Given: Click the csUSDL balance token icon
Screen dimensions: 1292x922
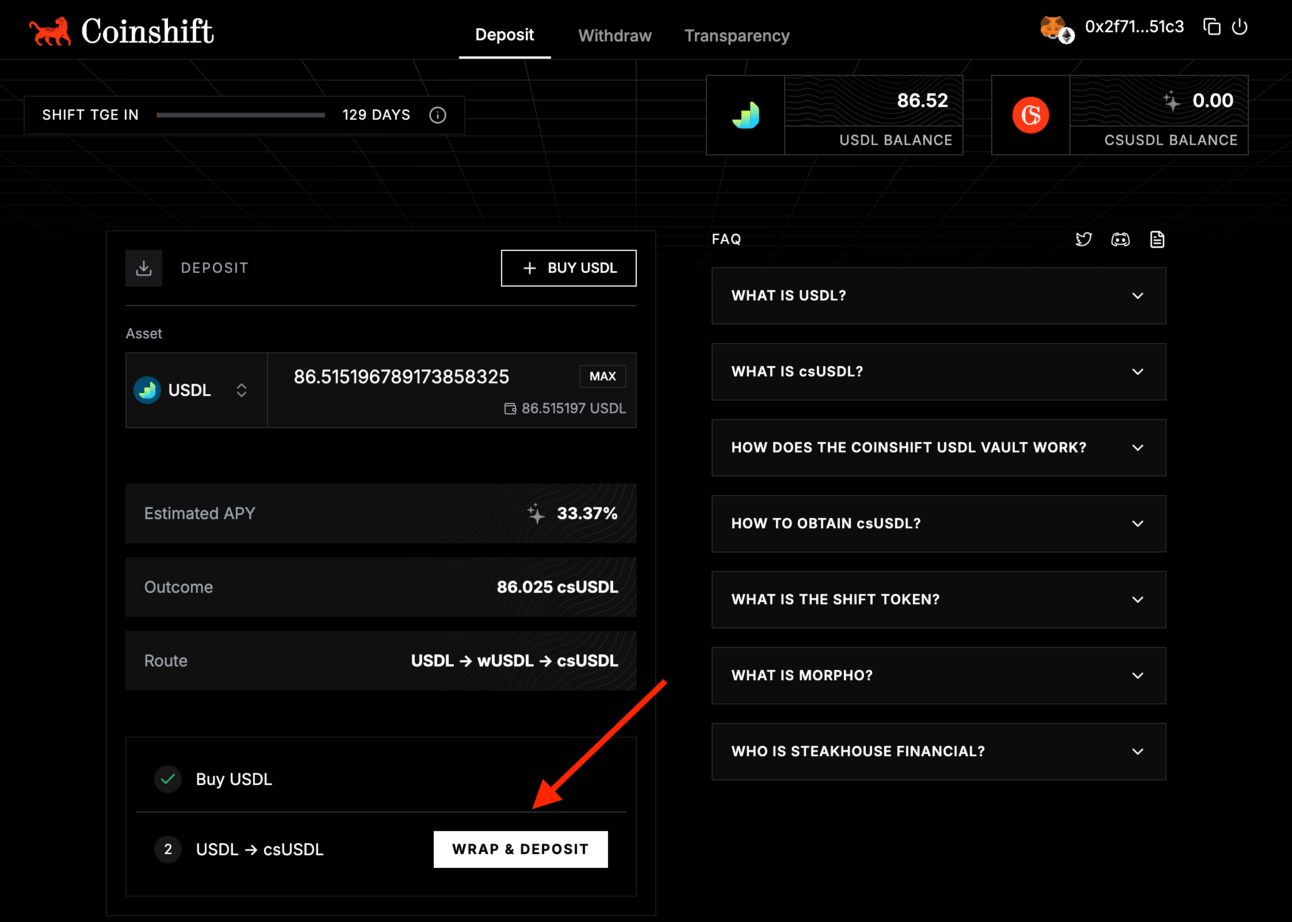Looking at the screenshot, I should click(x=1030, y=115).
